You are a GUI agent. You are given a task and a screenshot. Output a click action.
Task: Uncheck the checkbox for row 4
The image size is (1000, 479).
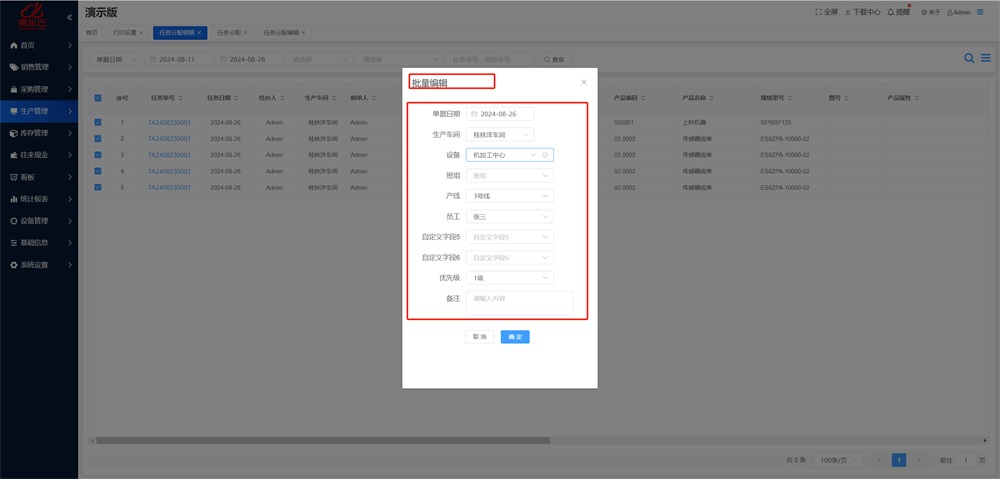[98, 171]
